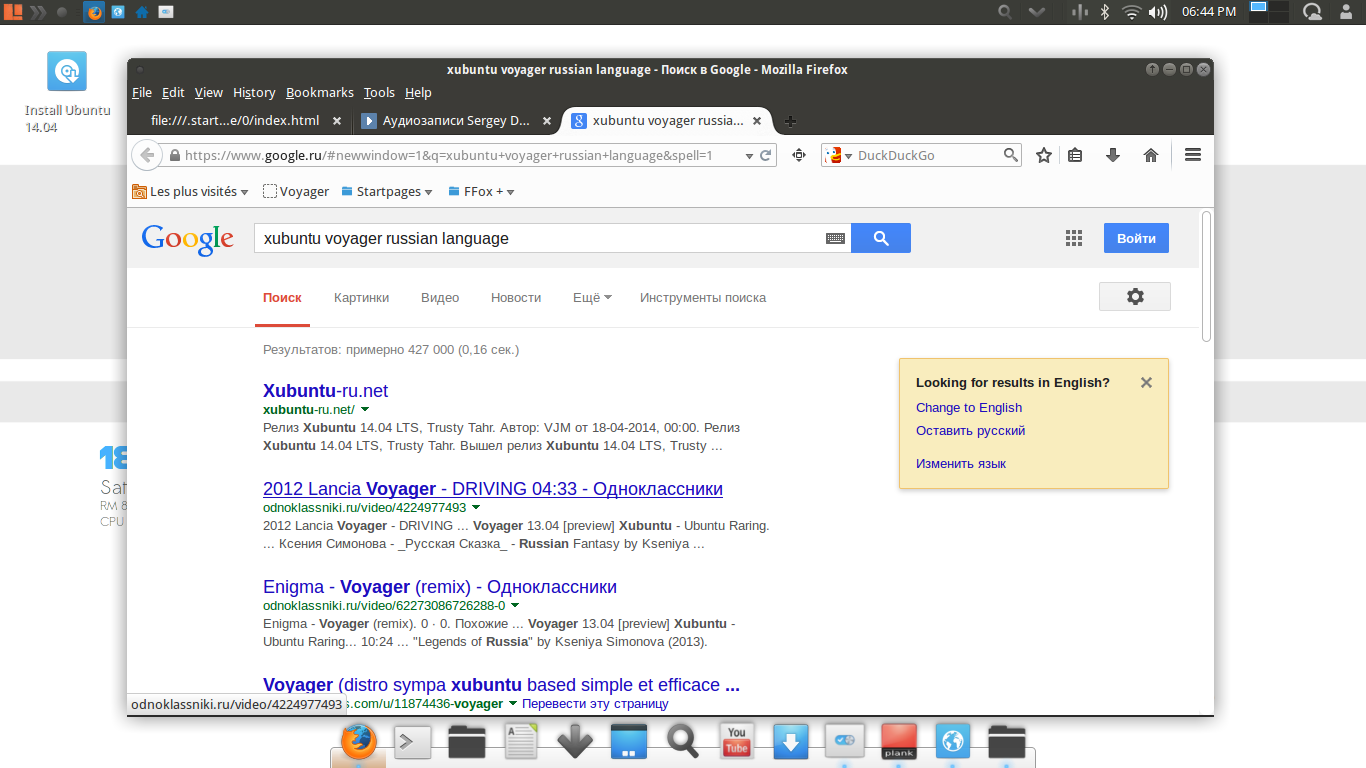Click Инструменты поиска

click(x=703, y=297)
